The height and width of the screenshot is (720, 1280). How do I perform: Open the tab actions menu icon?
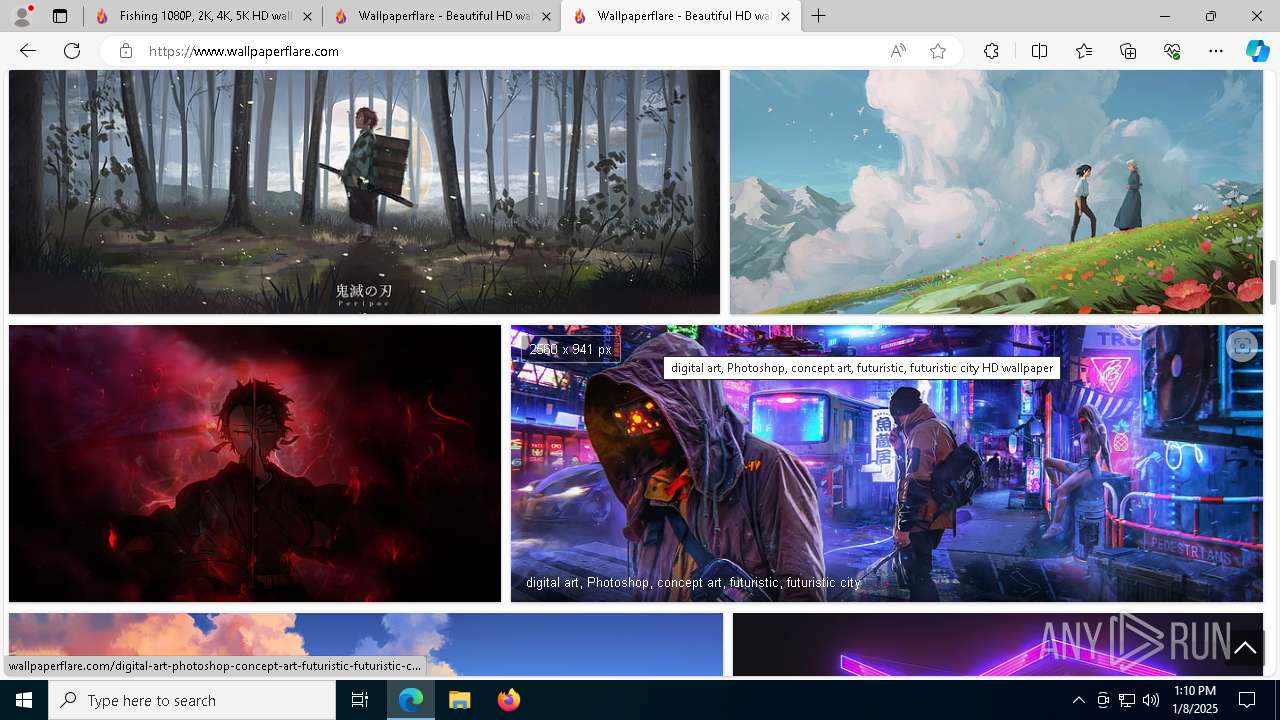pos(60,16)
